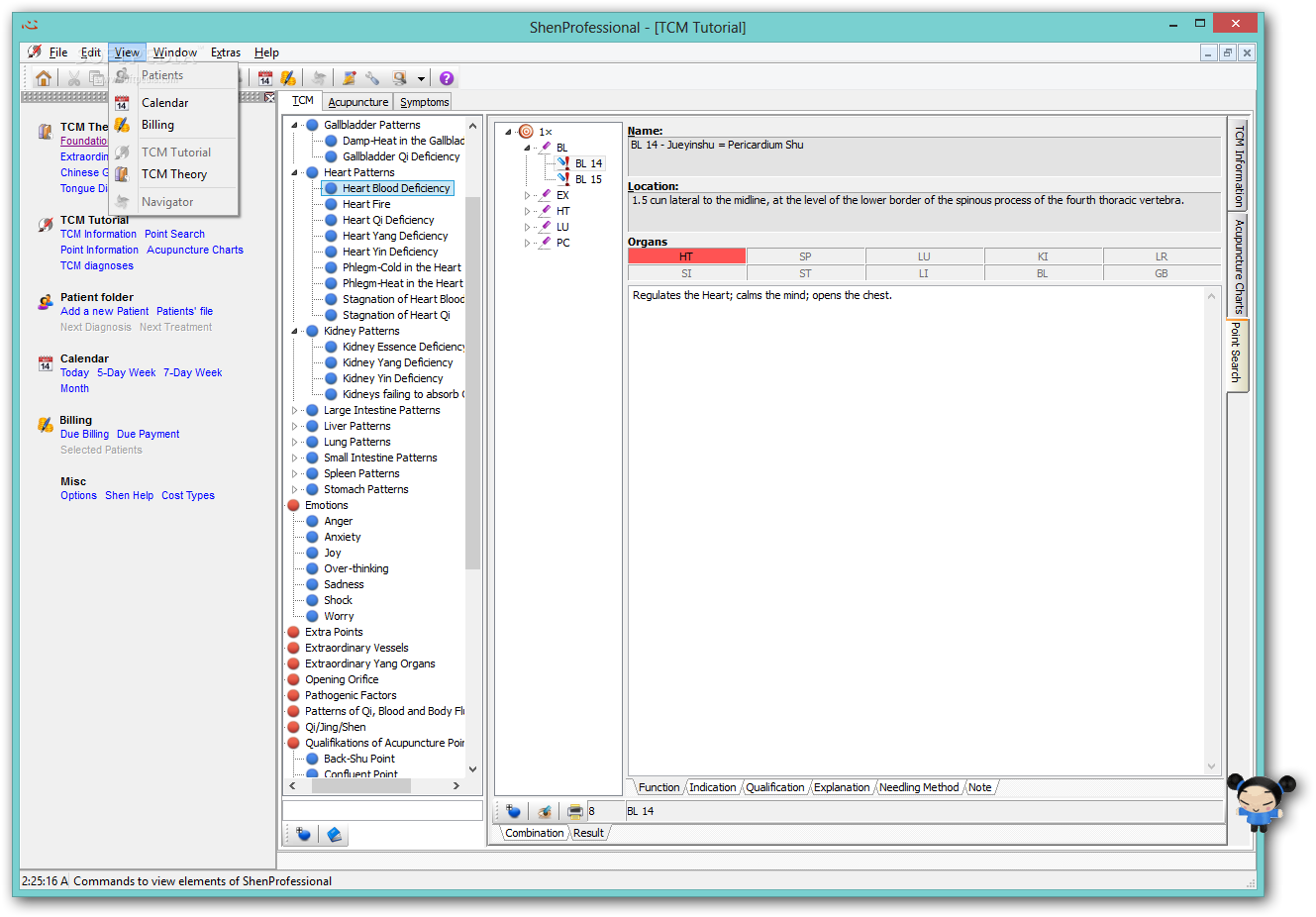1316x917 pixels.
Task: Switch to the Acupuncture tab
Action: (357, 102)
